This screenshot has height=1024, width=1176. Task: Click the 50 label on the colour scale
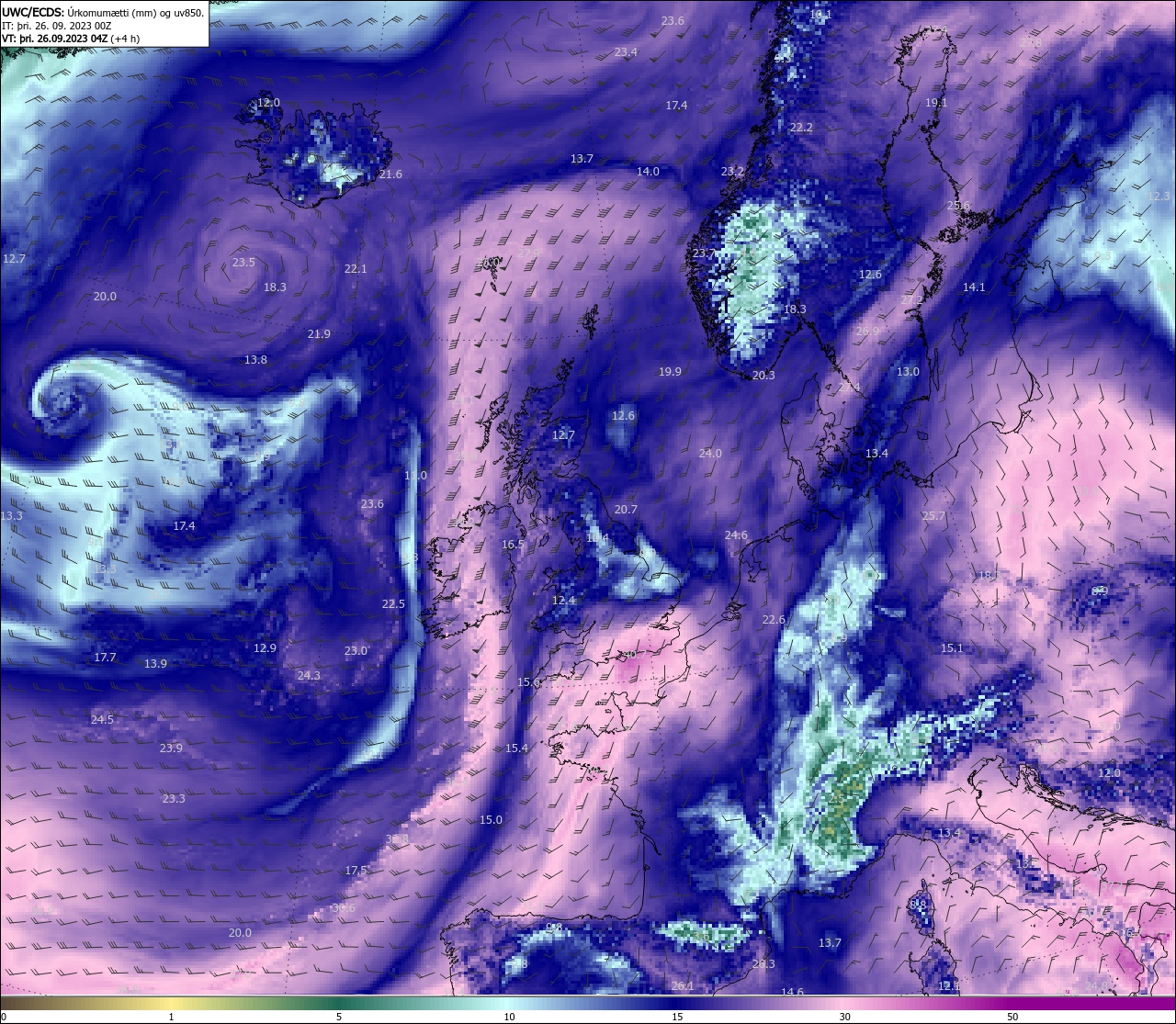point(1012,1017)
